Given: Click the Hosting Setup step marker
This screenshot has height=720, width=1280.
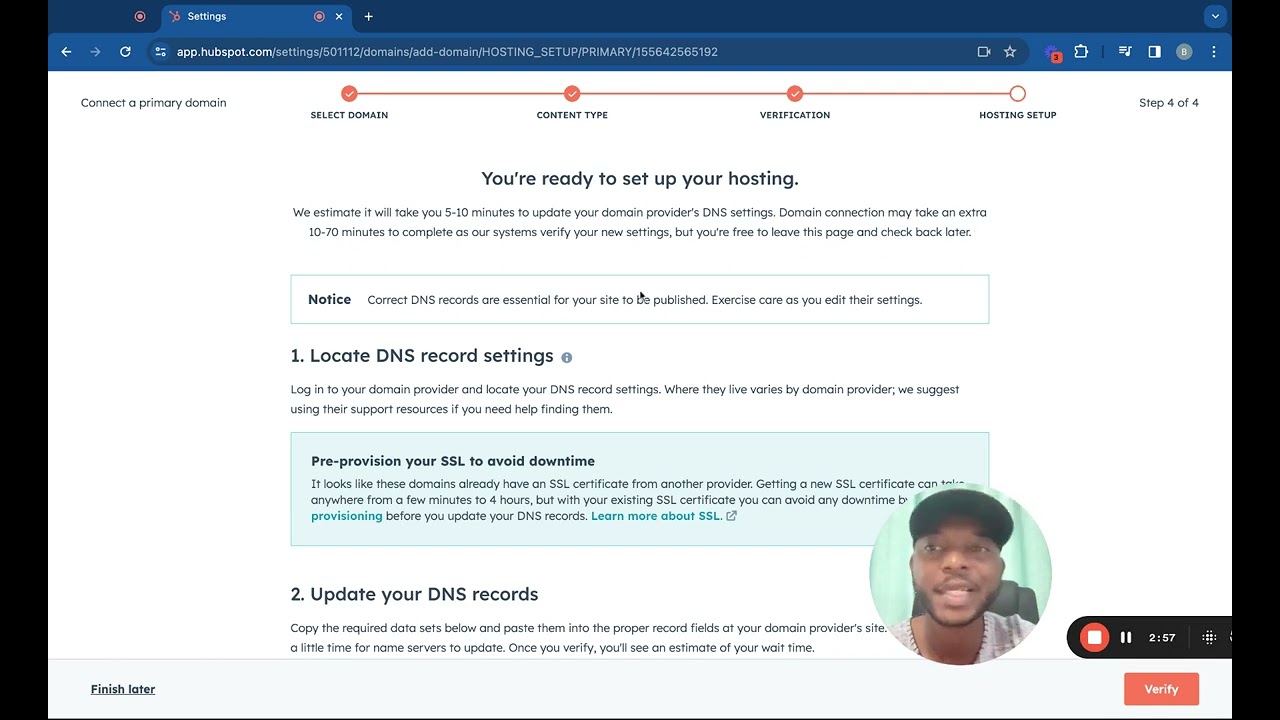Looking at the screenshot, I should tap(1018, 93).
